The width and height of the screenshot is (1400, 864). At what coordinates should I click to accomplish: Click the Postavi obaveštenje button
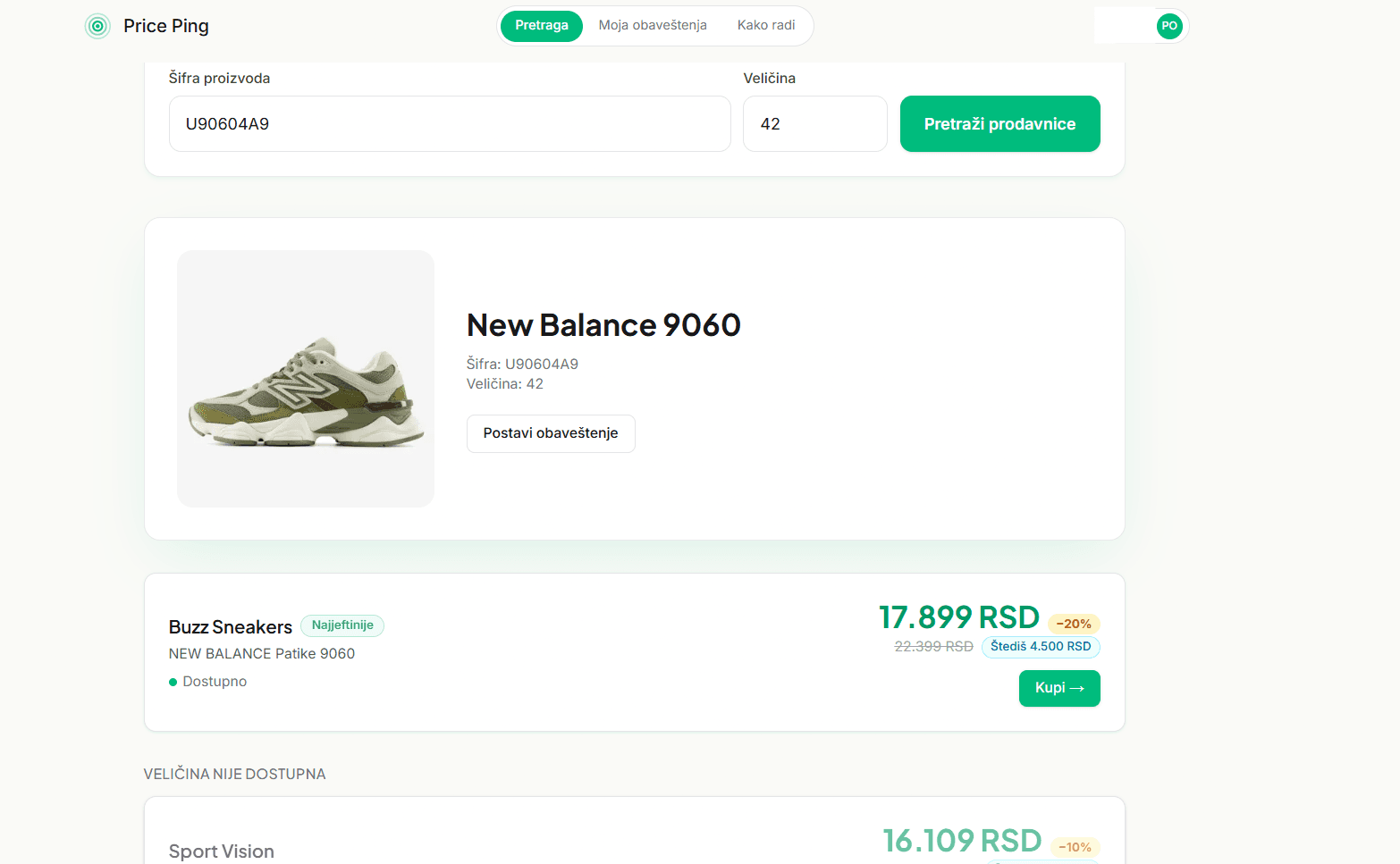[x=551, y=433]
